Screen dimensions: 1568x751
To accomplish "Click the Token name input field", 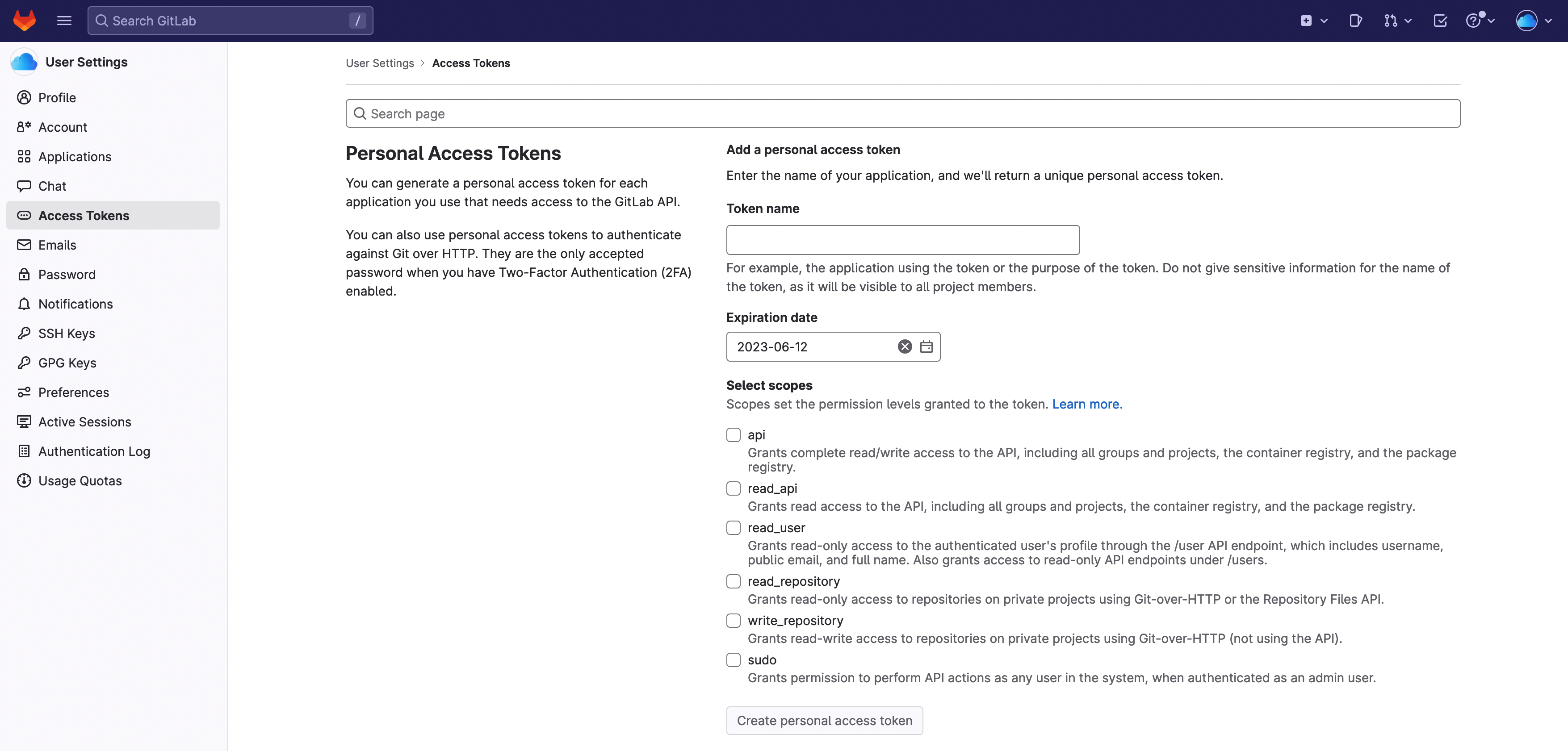I will coord(902,240).
